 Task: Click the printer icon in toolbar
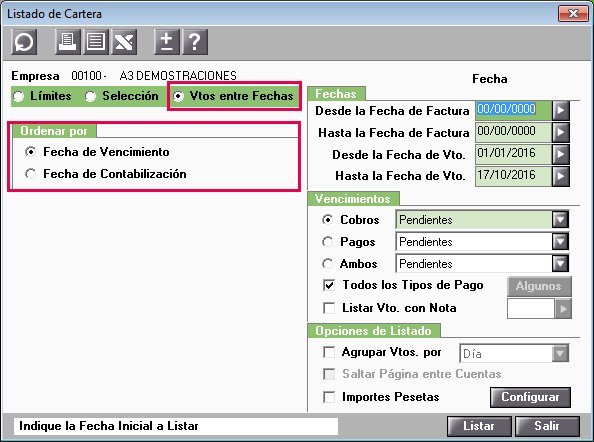68,42
